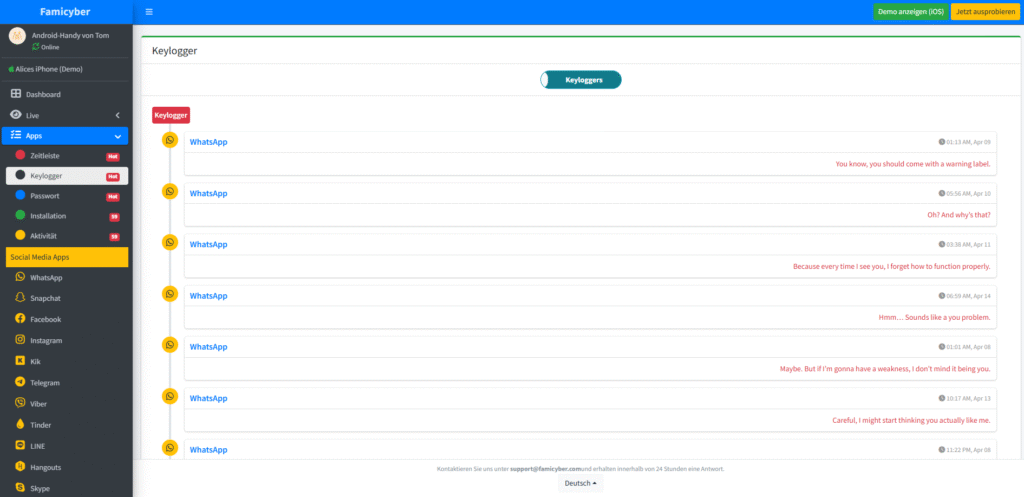Open WhatsApp link of 01:01 AM entry
1024x497 pixels.
208,347
